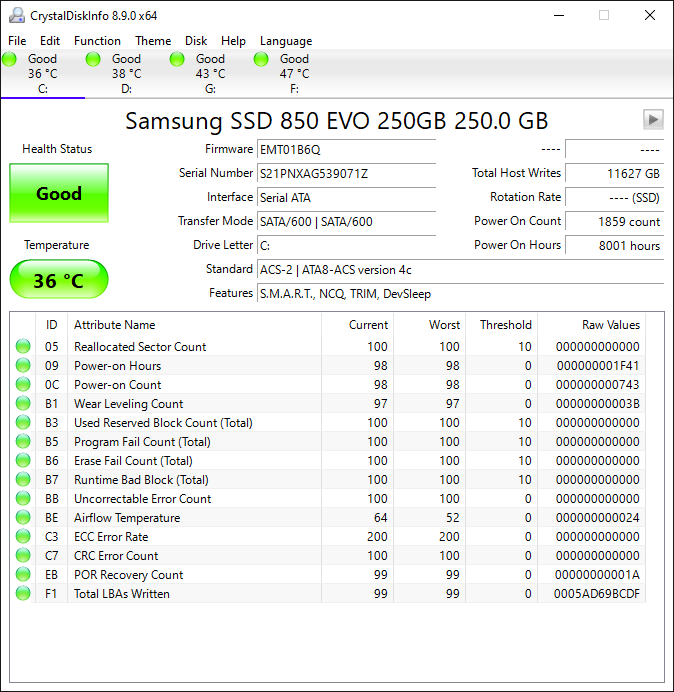
Task: Select the G: disk tab at 43 °C
Action: [x=211, y=74]
